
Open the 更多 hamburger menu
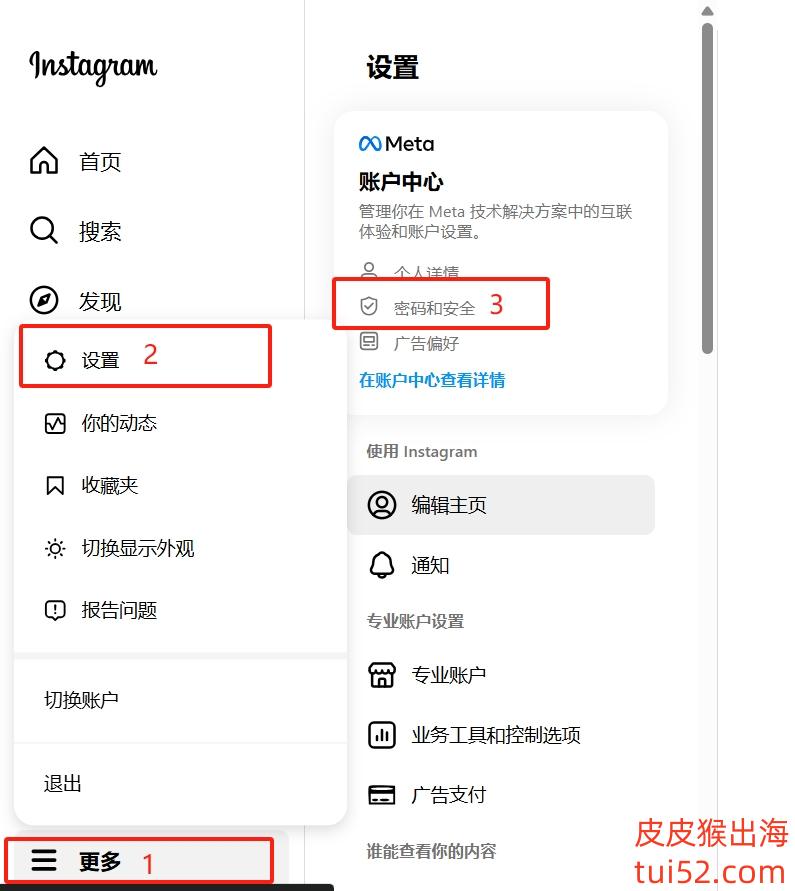click(44, 860)
